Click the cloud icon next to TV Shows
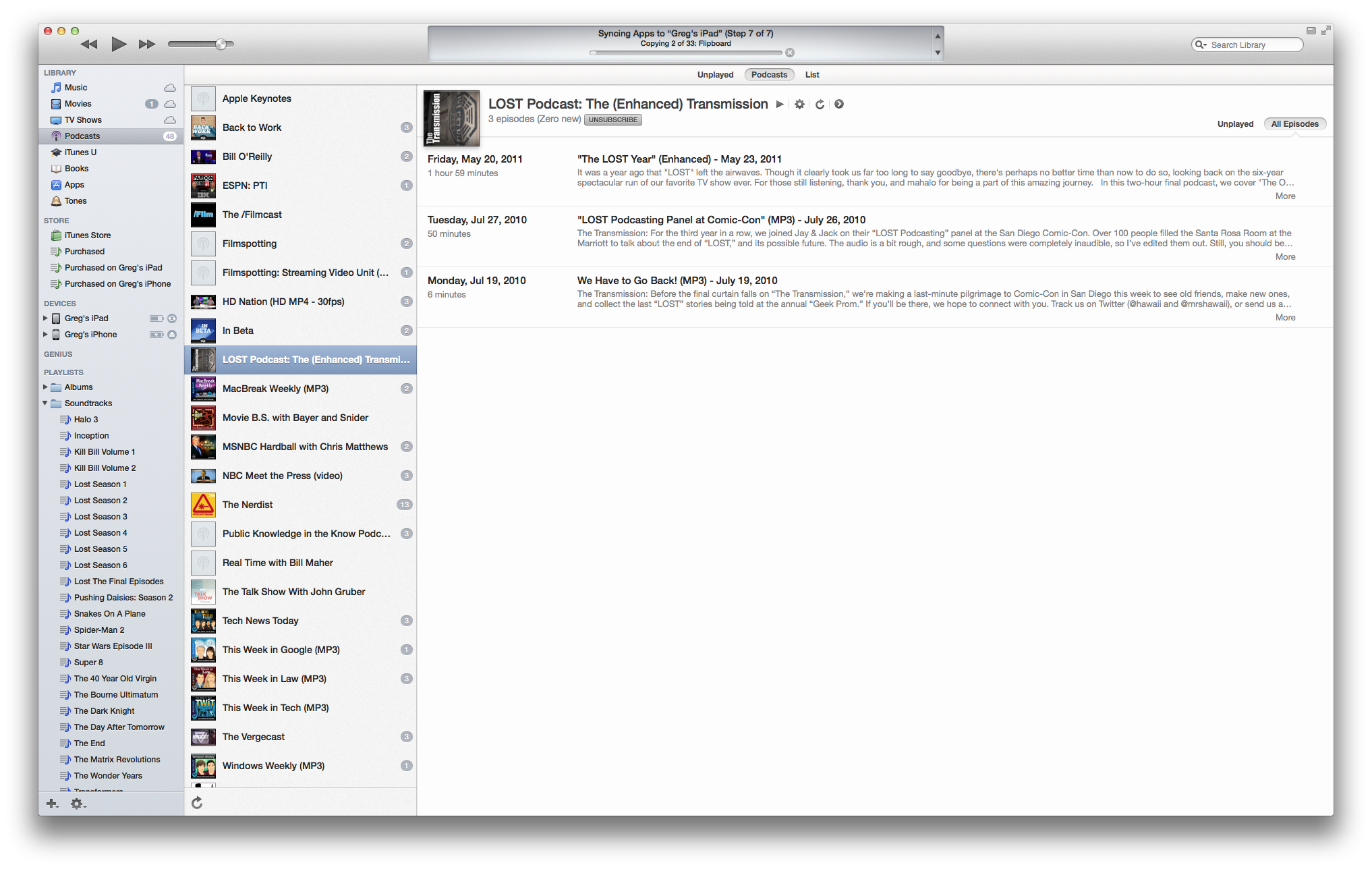This screenshot has height=869, width=1372. tap(170, 120)
